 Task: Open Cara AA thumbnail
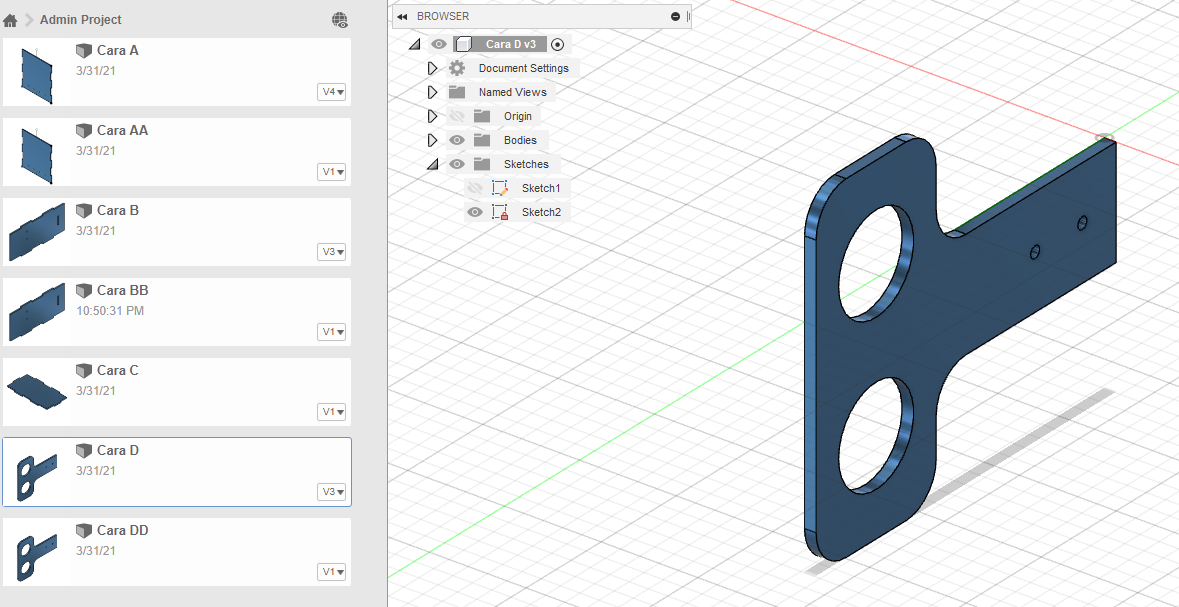pos(37,152)
